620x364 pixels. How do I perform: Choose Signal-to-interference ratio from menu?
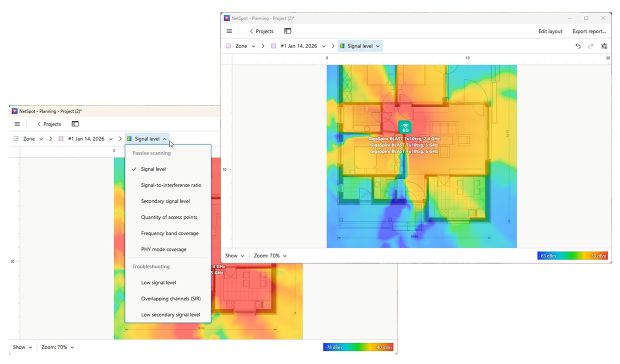coord(168,185)
